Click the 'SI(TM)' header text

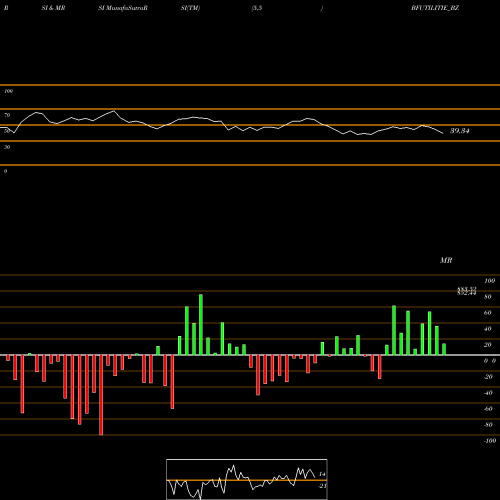(190, 8)
